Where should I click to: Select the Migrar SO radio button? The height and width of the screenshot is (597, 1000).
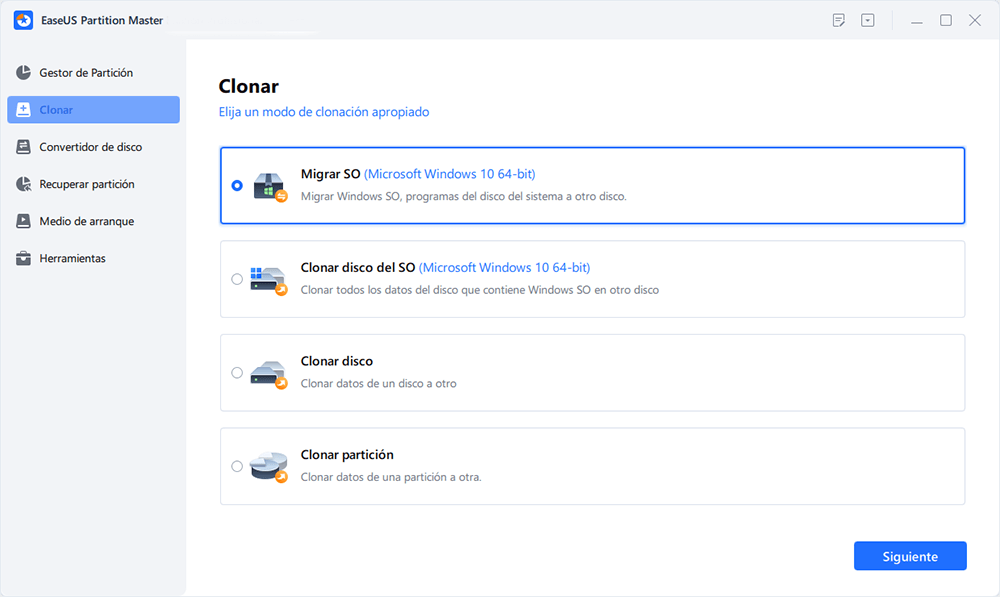(237, 186)
